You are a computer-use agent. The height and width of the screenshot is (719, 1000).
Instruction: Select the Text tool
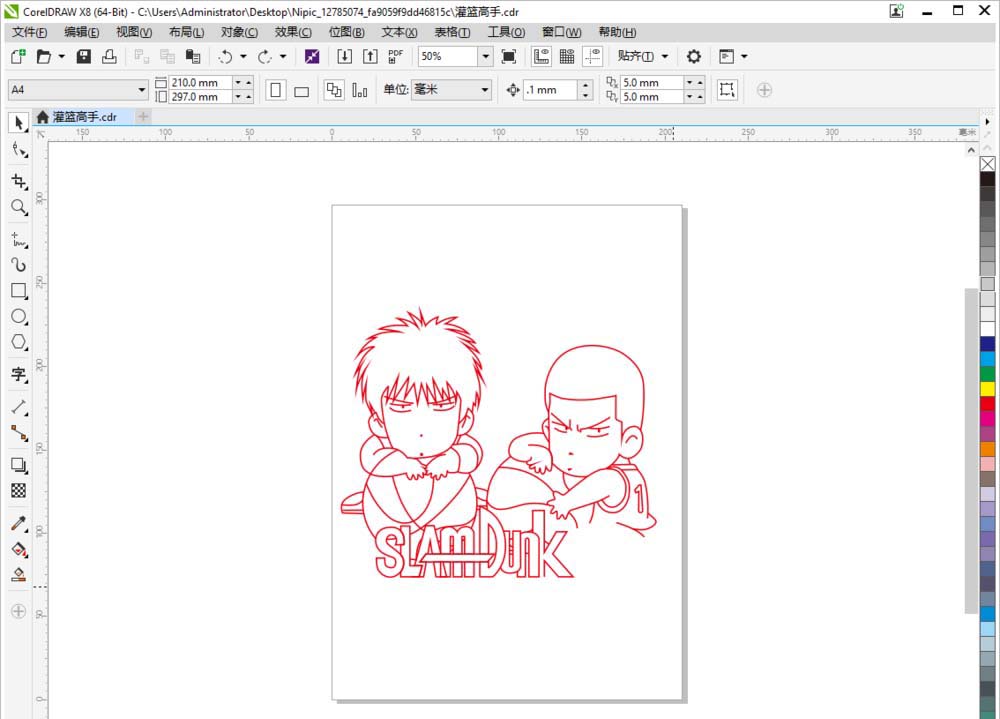[18, 374]
